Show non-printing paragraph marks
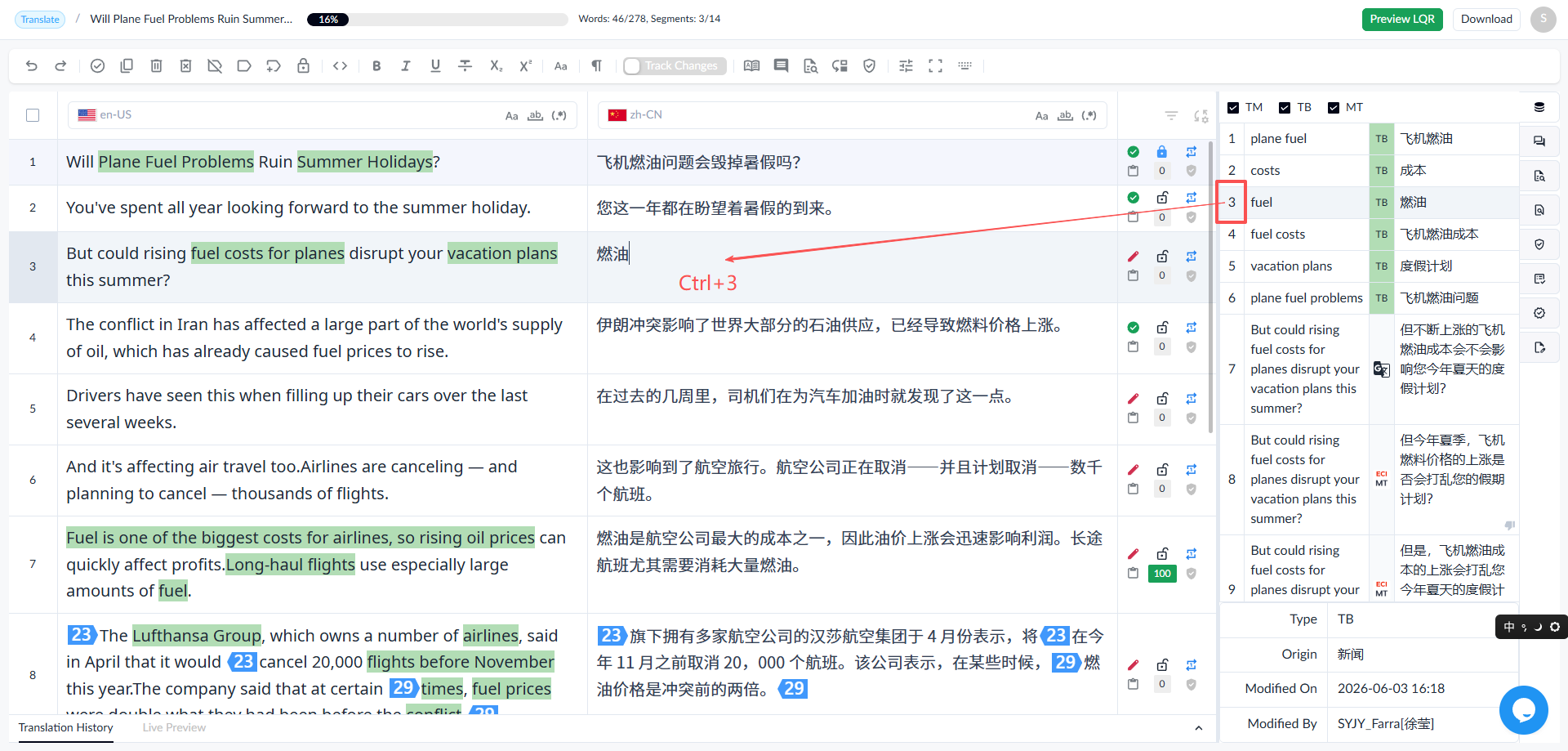Viewport: 1568px width, 751px height. coord(597,66)
